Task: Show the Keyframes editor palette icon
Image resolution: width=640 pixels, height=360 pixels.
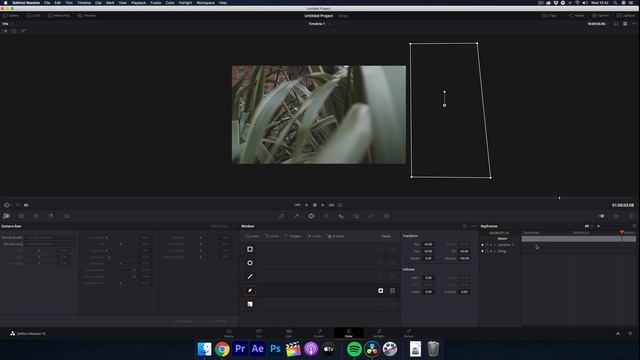Action: 602,216
